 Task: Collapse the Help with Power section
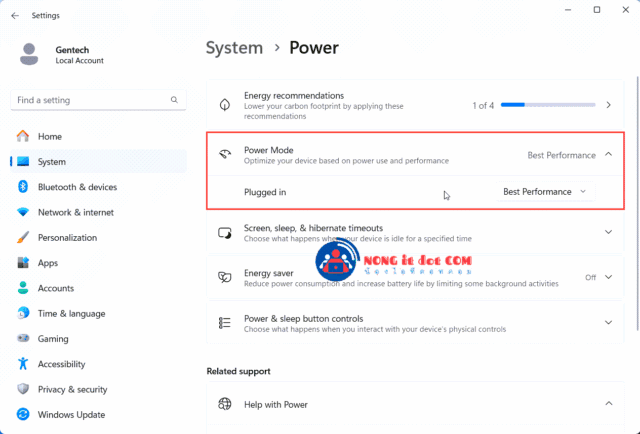tap(609, 404)
